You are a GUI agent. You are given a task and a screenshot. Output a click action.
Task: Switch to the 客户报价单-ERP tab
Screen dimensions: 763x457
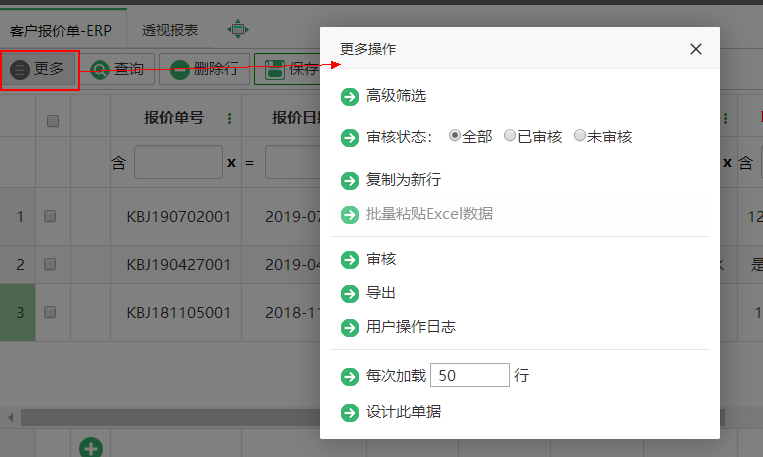click(61, 31)
